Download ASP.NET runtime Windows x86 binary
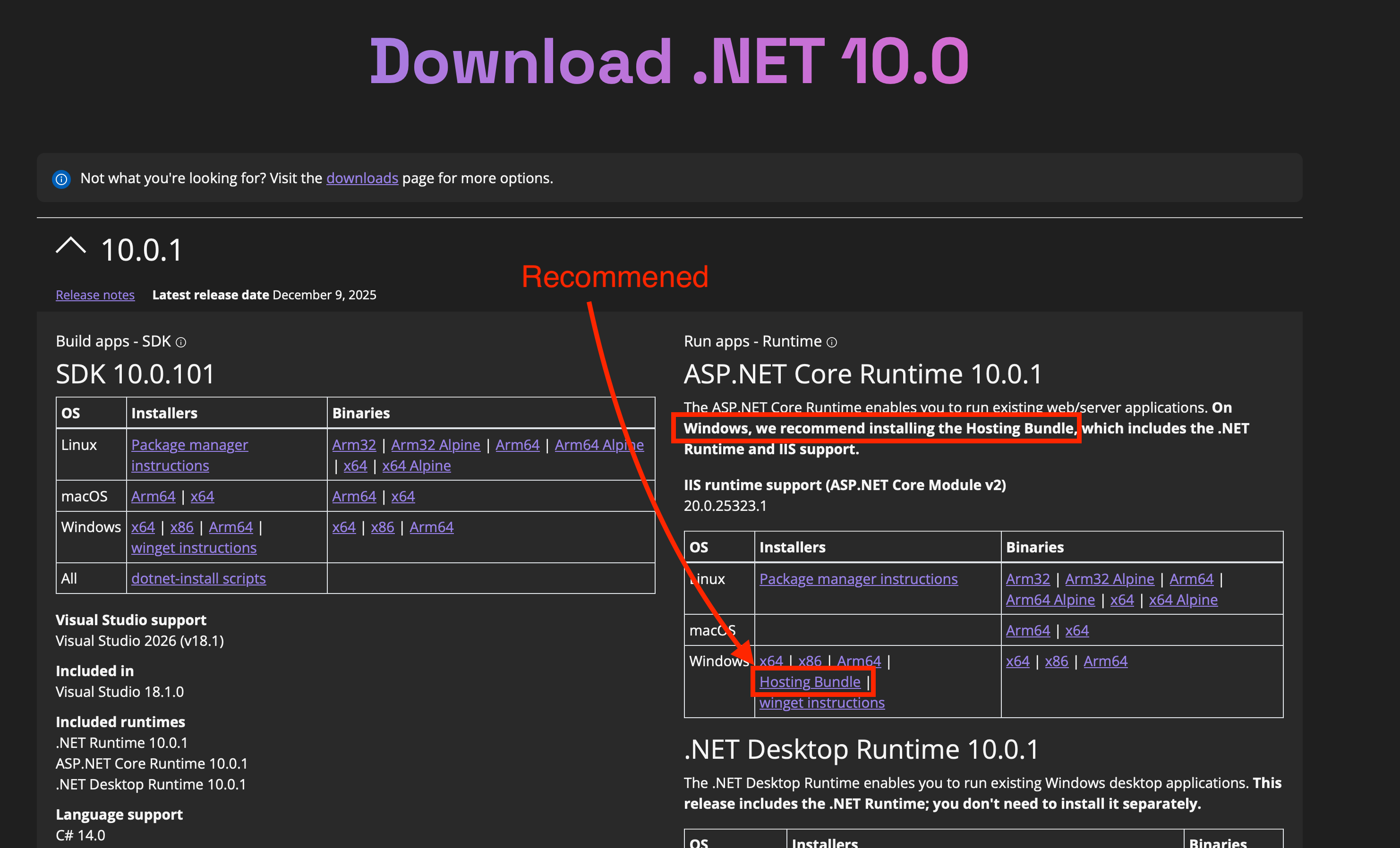The height and width of the screenshot is (848, 1400). click(x=1056, y=661)
